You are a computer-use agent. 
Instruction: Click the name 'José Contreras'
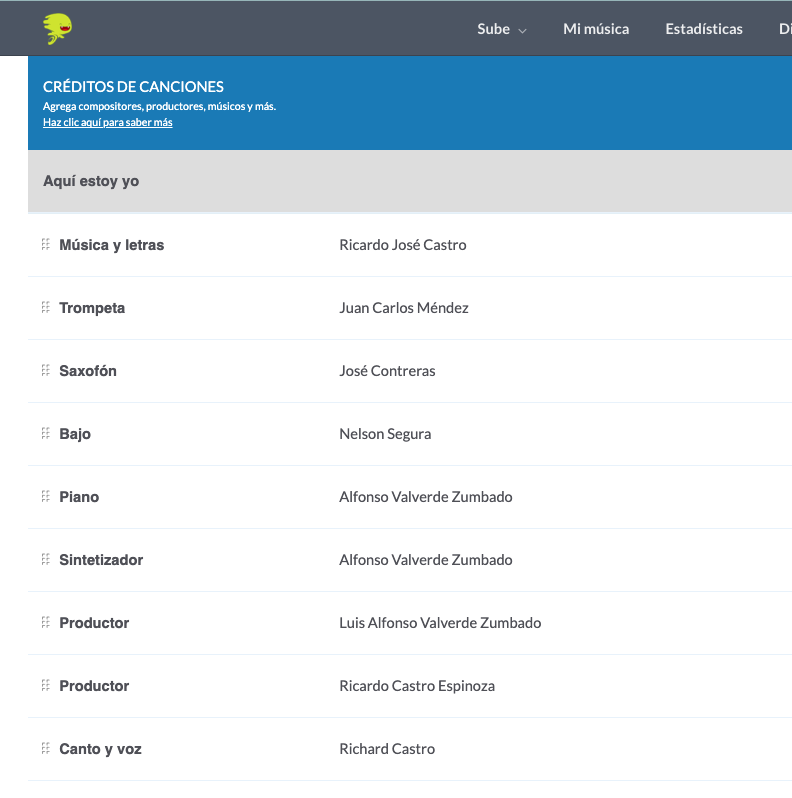(387, 370)
